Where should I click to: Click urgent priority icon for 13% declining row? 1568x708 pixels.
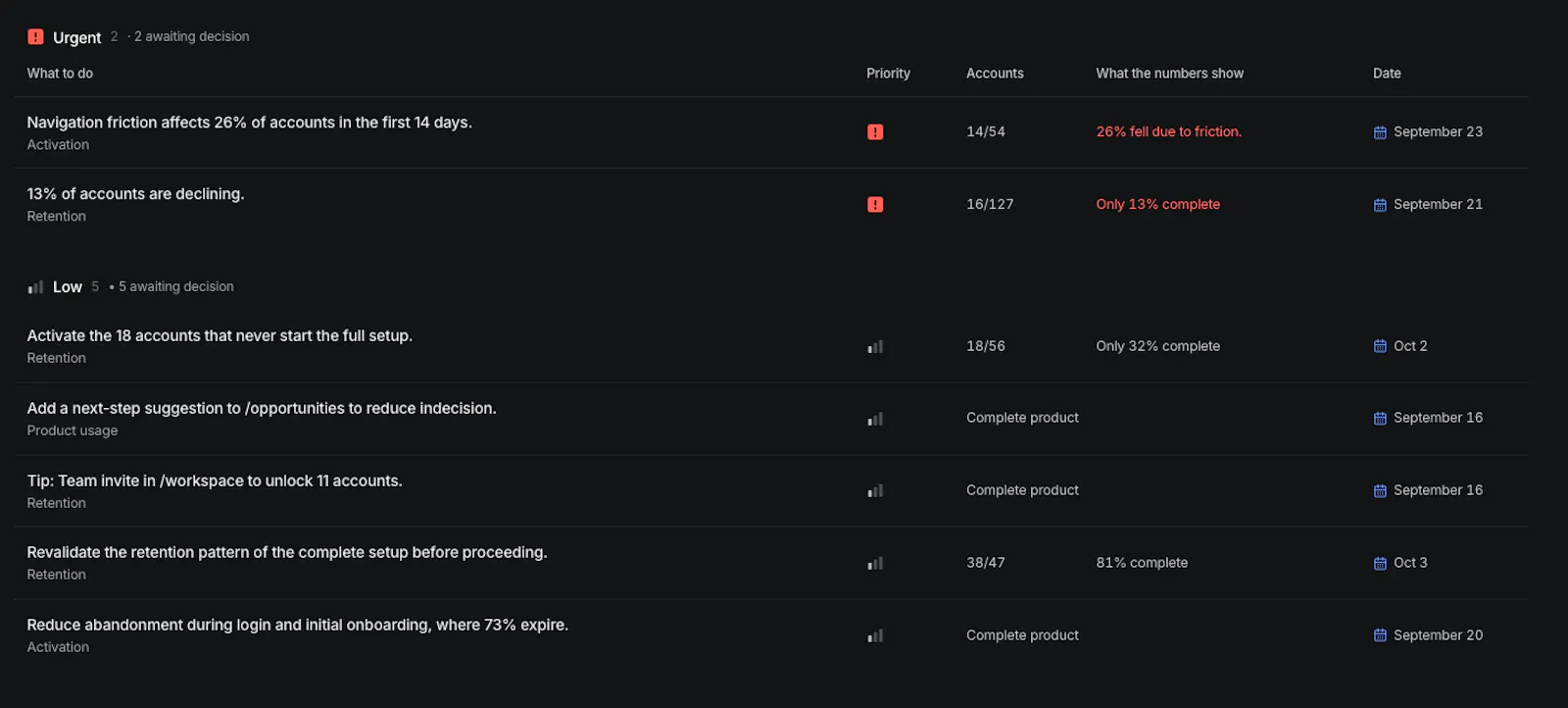click(875, 204)
